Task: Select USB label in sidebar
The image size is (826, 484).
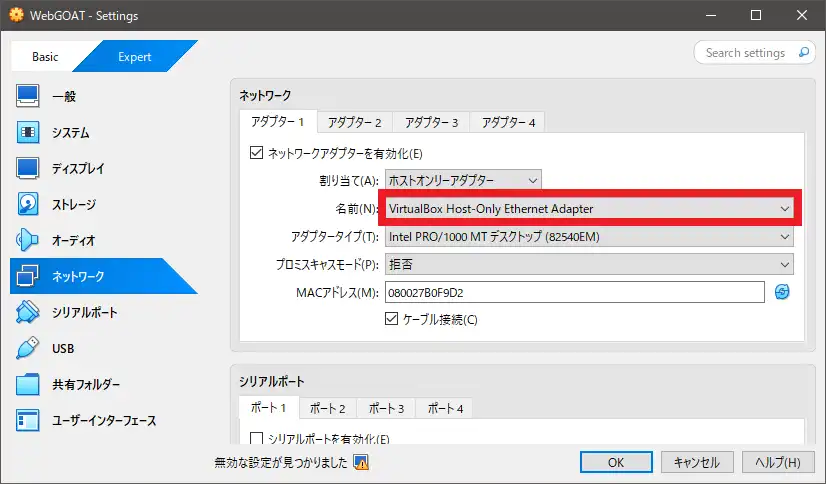Action: [63, 349]
